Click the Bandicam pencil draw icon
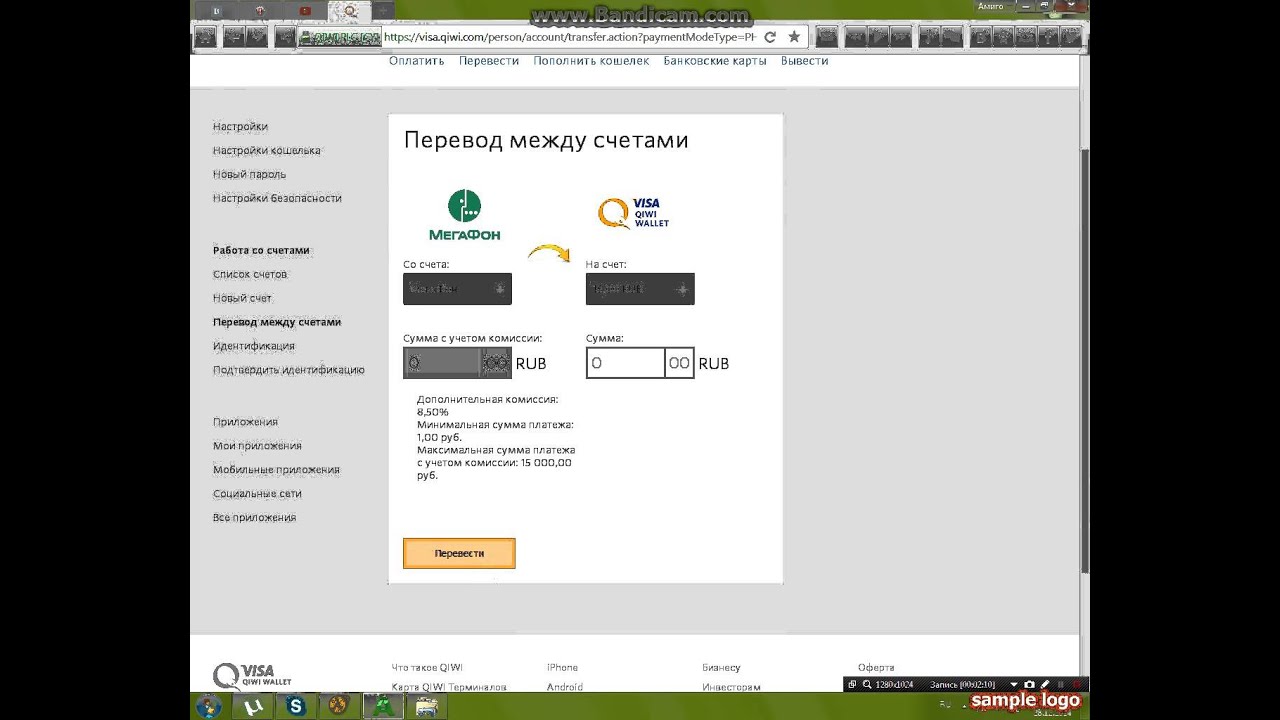The image size is (1280, 720). tap(1045, 684)
